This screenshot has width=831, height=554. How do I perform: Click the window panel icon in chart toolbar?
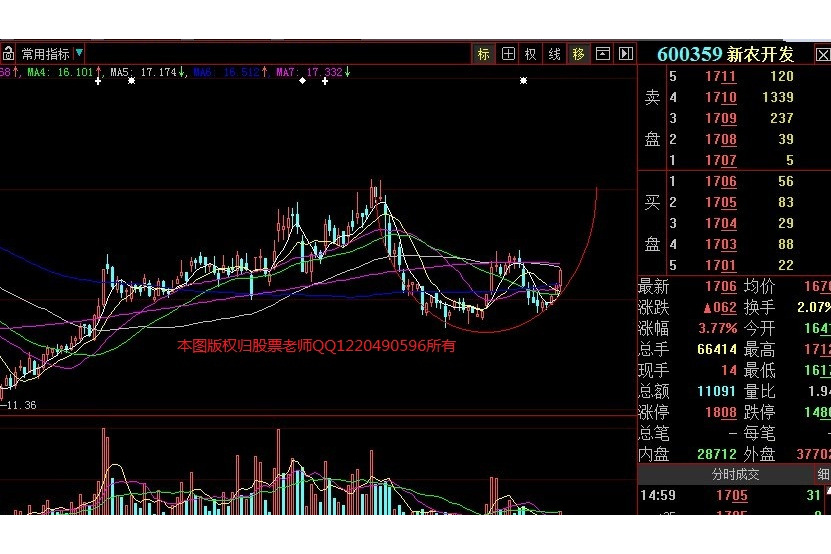point(602,54)
